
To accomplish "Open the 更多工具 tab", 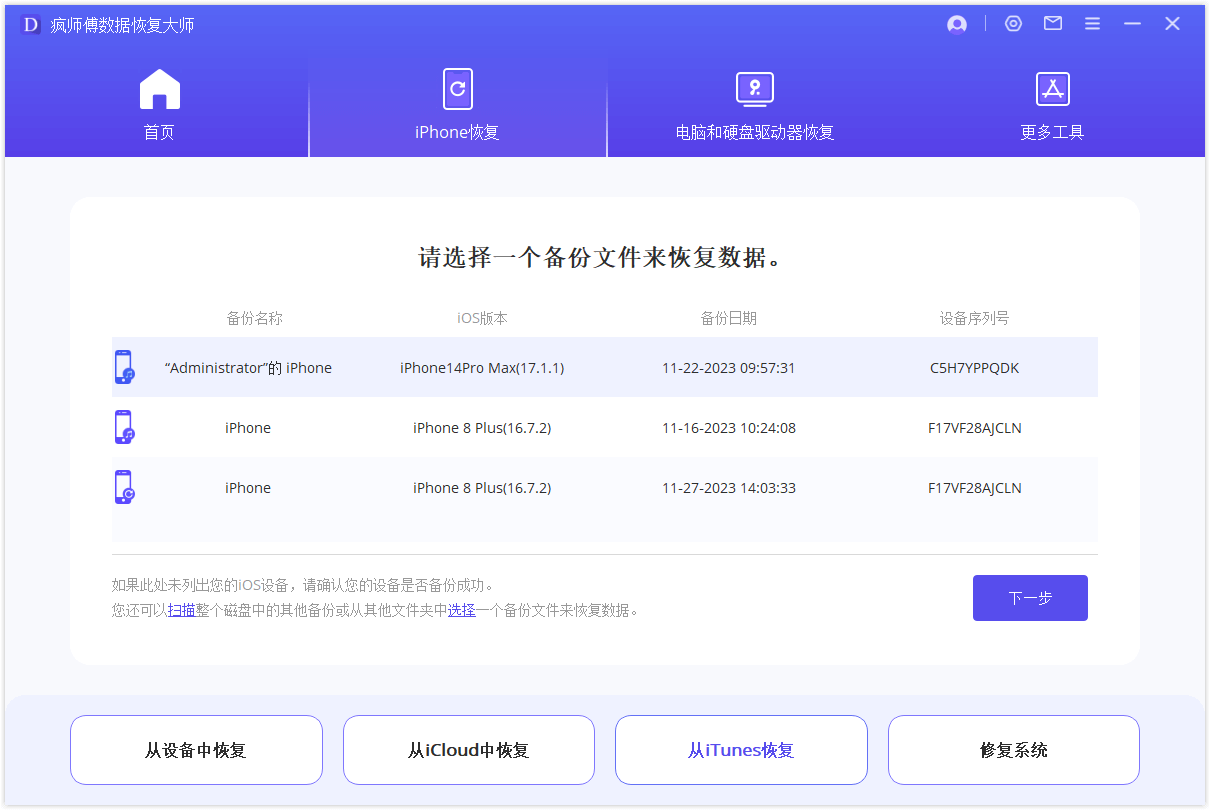I will 1052,105.
